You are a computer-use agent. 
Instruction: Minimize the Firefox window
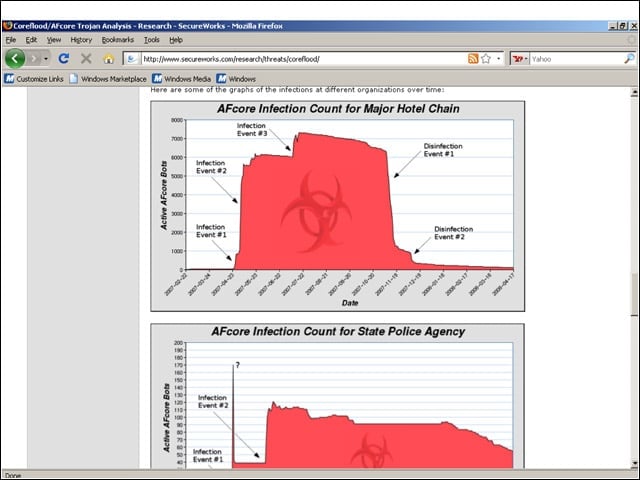click(x=613, y=26)
